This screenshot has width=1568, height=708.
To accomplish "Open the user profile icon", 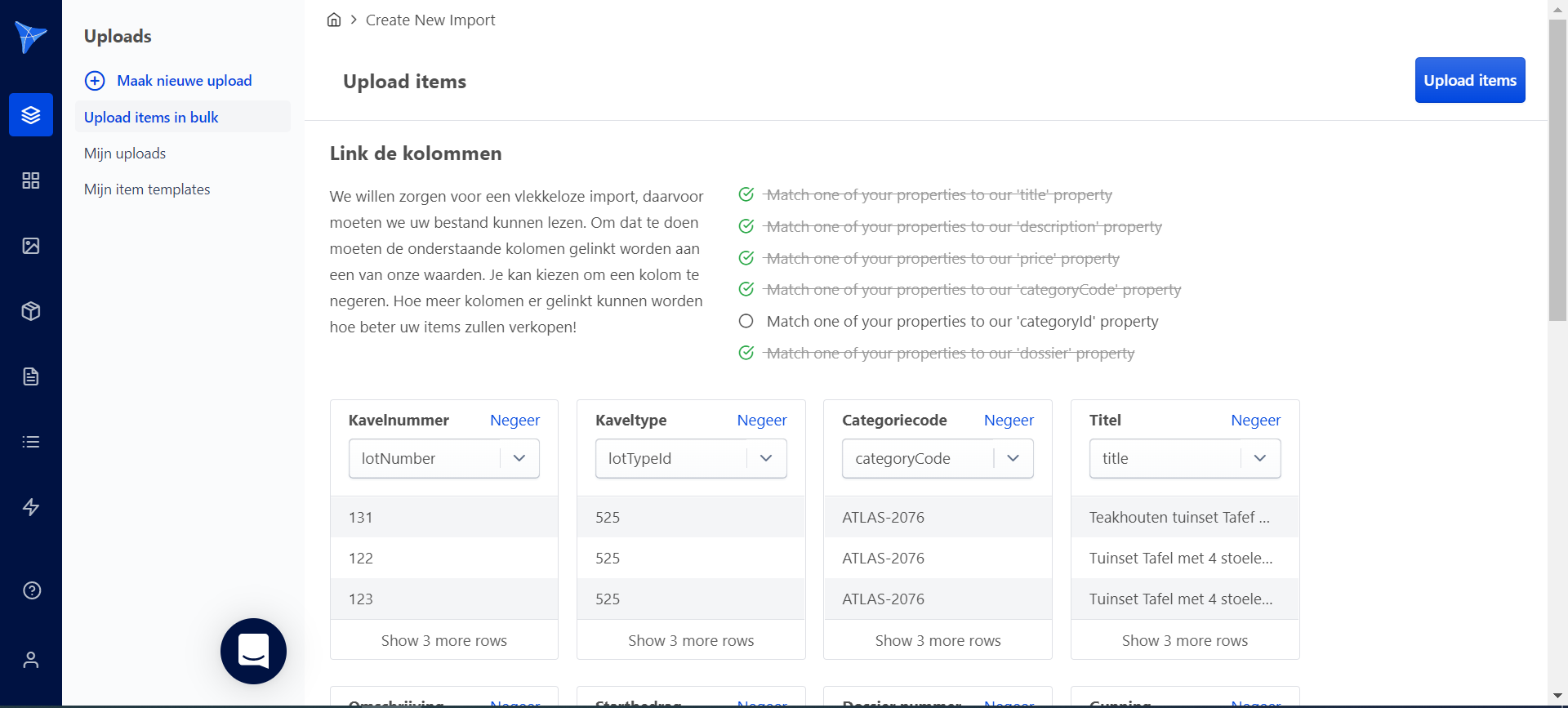I will [31, 660].
